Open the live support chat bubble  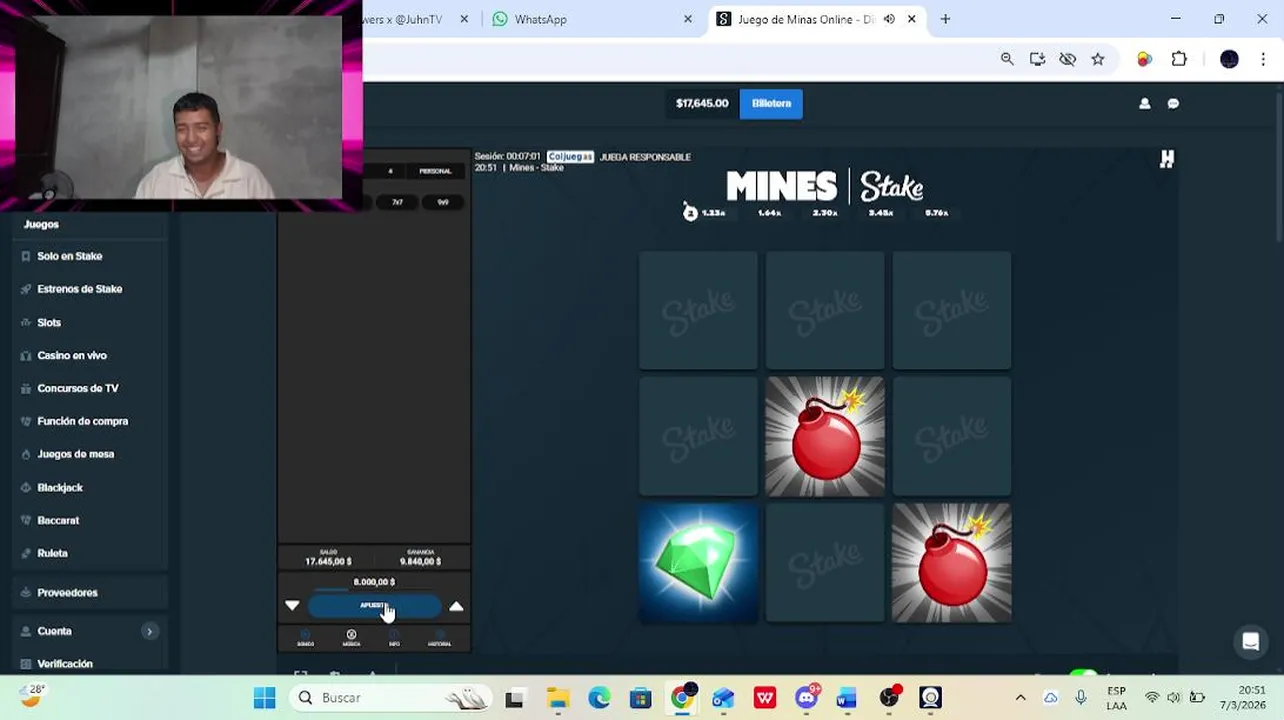click(1250, 642)
